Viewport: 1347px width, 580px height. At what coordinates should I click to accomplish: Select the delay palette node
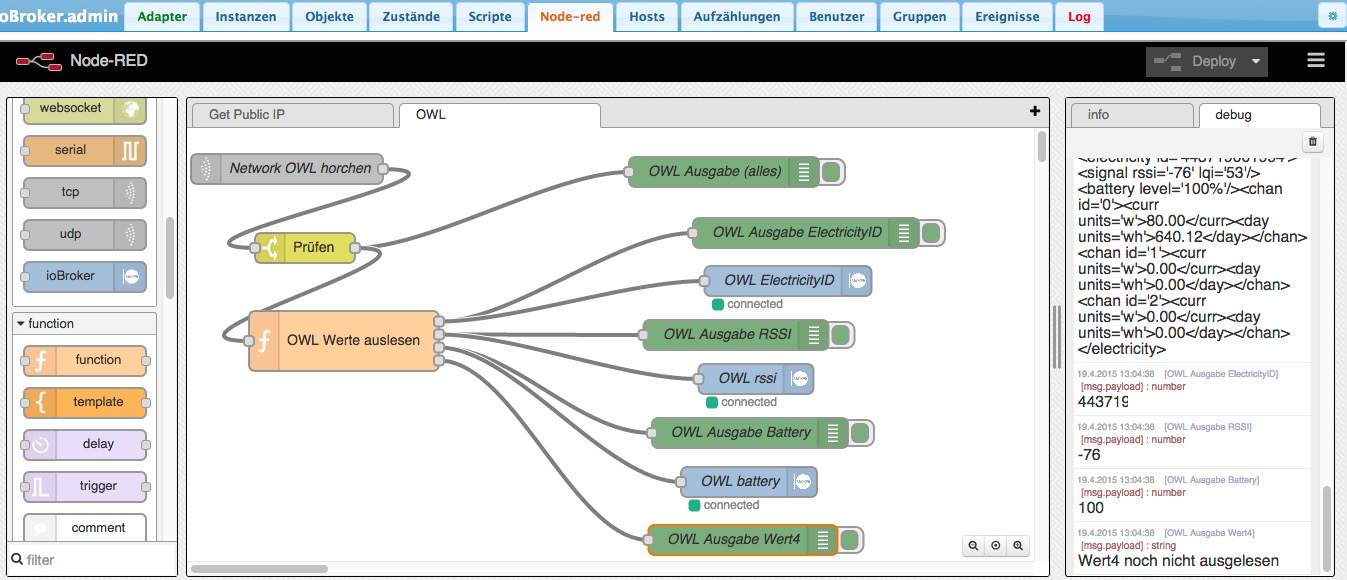(x=84, y=445)
